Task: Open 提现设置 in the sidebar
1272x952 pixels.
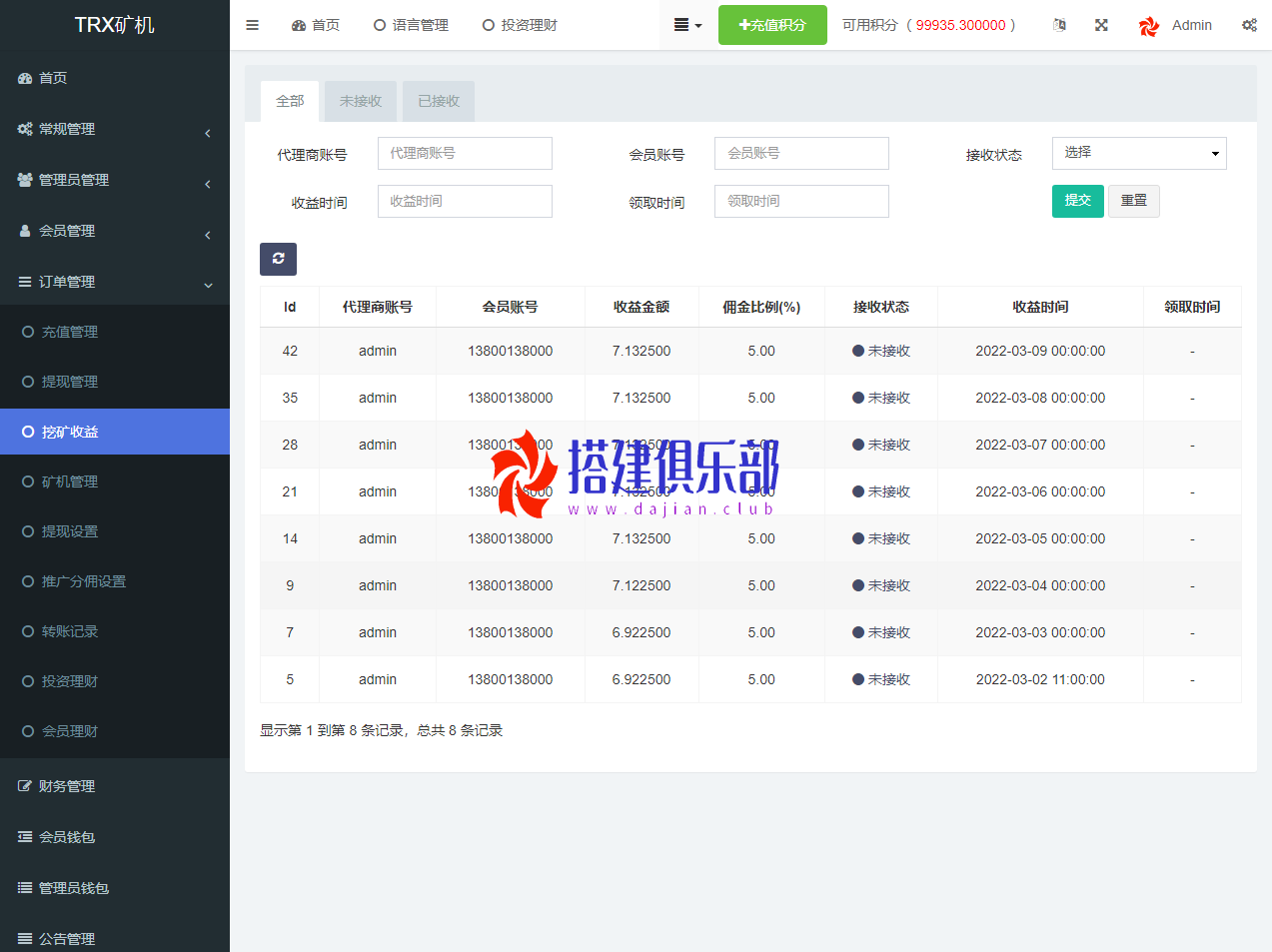Action: [115, 531]
